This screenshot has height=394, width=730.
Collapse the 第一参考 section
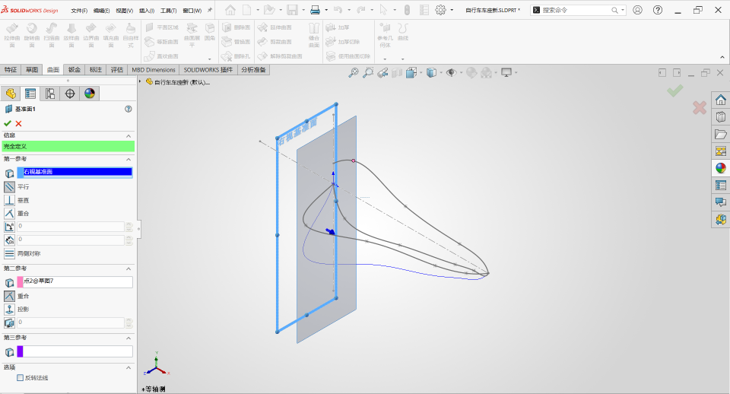(128, 159)
